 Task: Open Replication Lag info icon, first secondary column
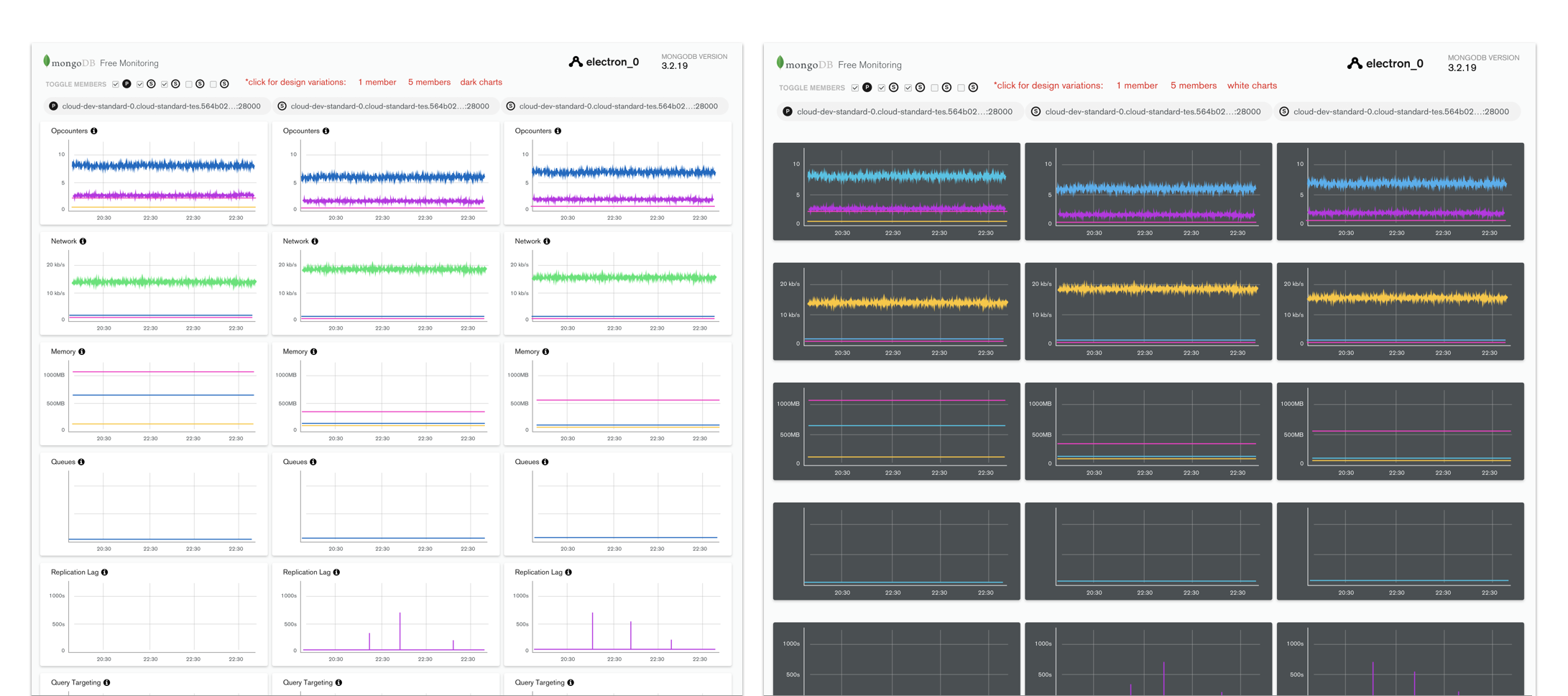(337, 572)
